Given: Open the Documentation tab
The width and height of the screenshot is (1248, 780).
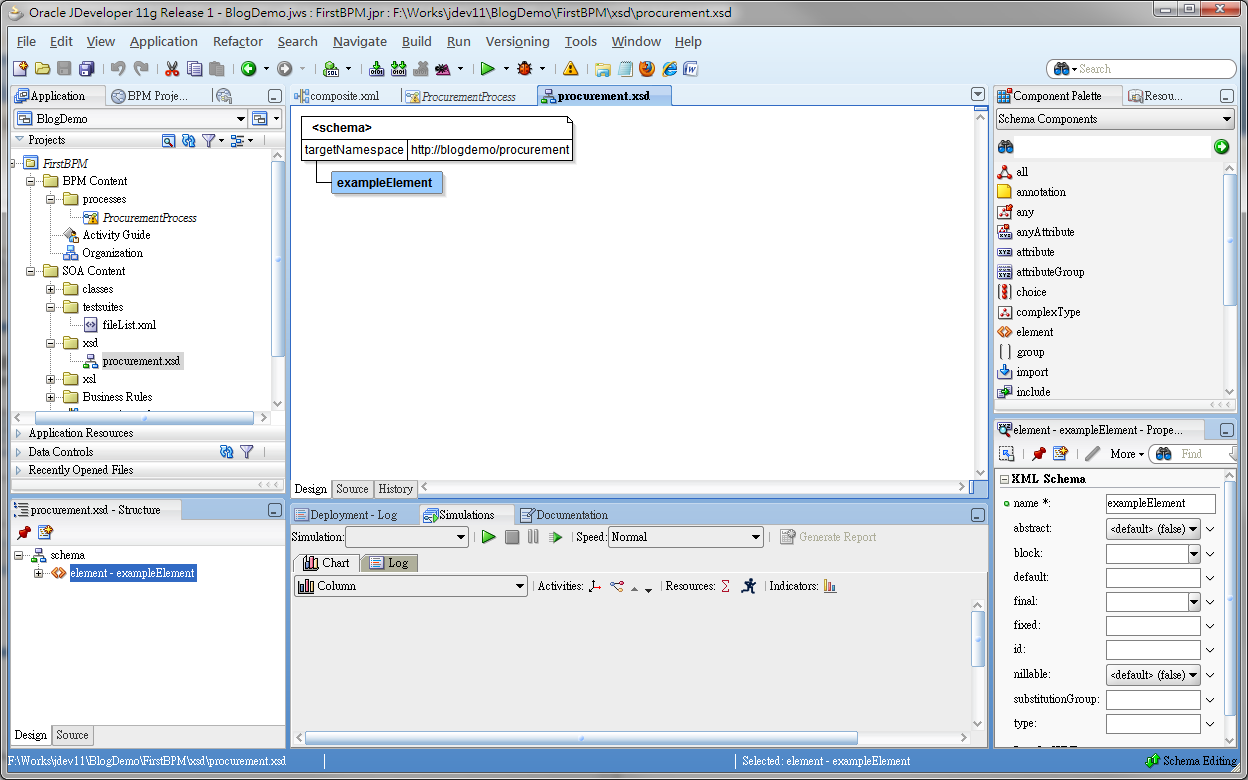Looking at the screenshot, I should (x=564, y=515).
